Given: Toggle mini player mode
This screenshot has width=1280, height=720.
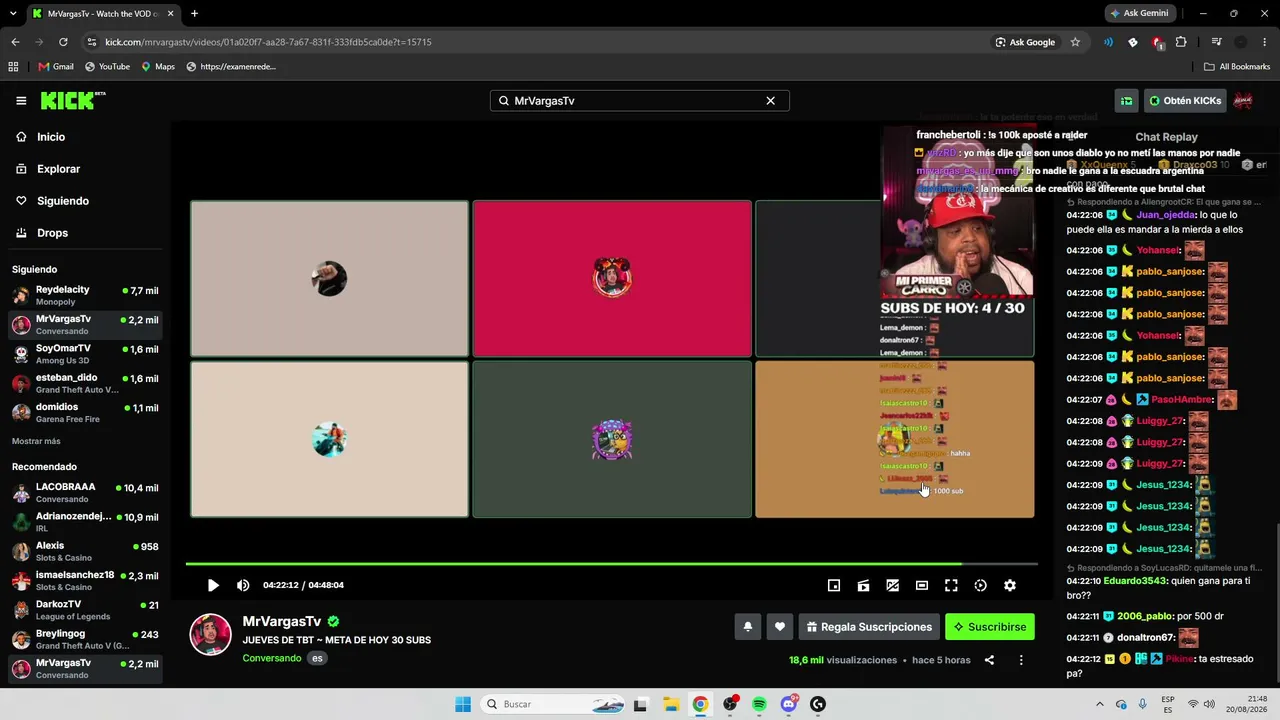Looking at the screenshot, I should pos(834,585).
